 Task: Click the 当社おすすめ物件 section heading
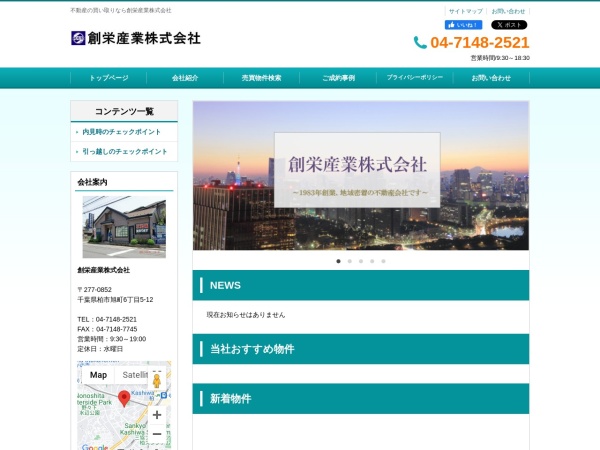pos(361,349)
